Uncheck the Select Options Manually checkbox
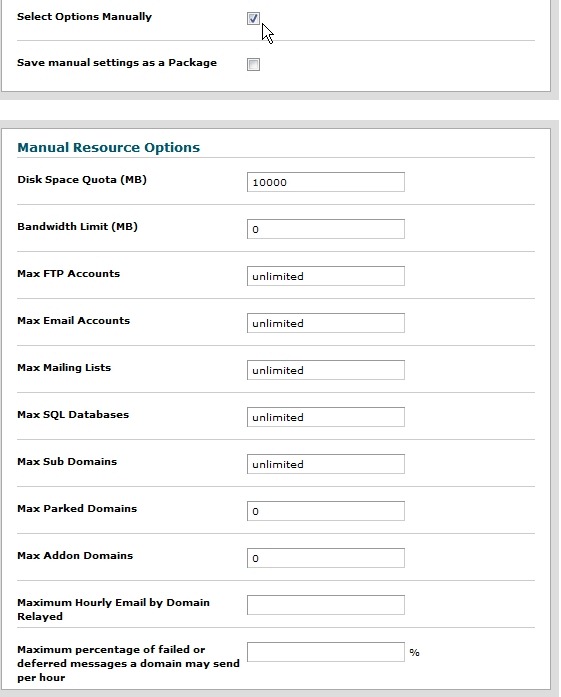This screenshot has height=697, width=561. tap(253, 19)
